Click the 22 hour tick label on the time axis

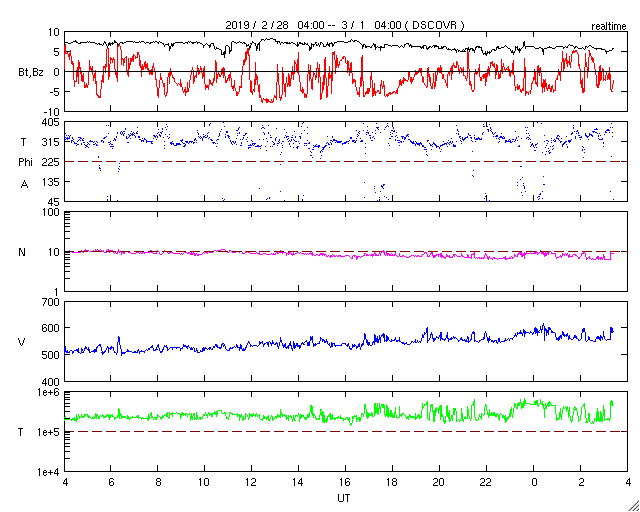tap(486, 483)
